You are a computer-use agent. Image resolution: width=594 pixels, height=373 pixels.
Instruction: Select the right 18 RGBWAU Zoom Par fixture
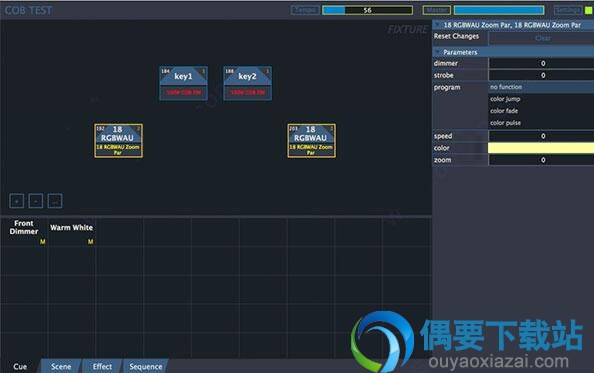311,140
